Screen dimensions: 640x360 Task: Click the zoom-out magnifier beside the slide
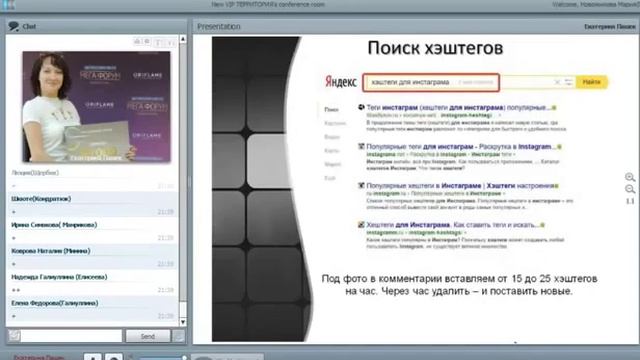tap(630, 189)
